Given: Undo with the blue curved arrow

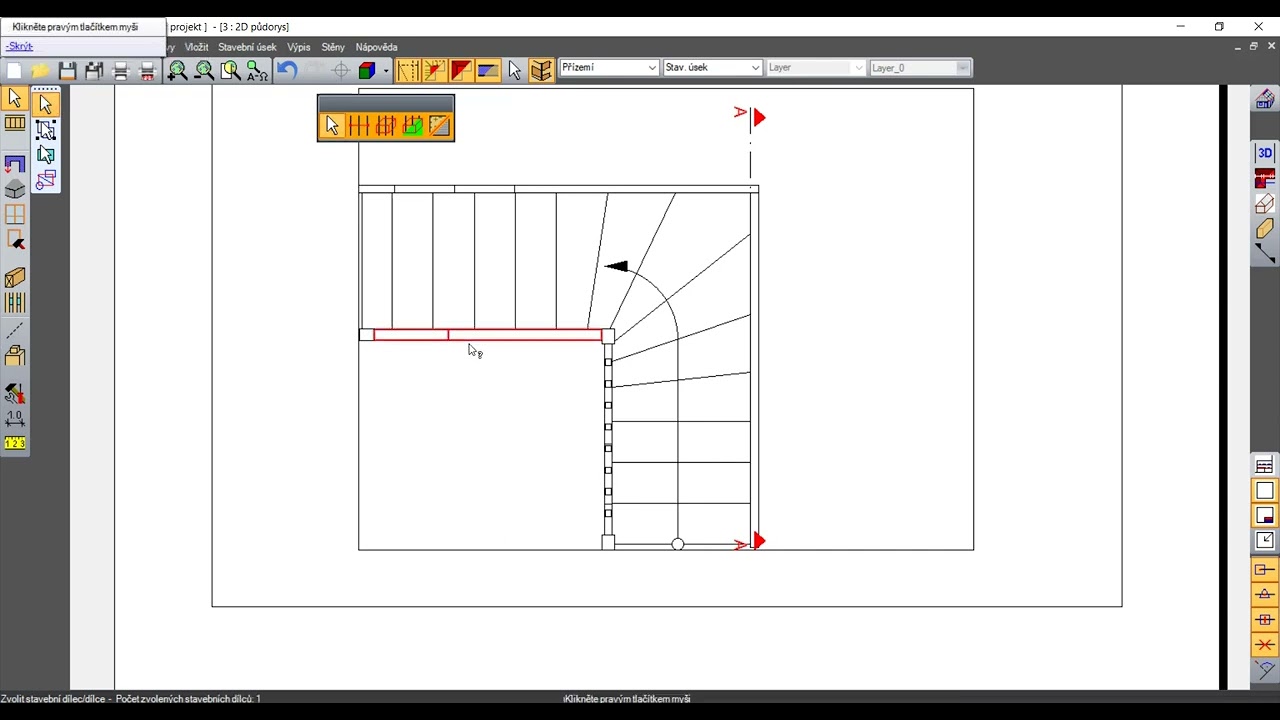Looking at the screenshot, I should (287, 70).
